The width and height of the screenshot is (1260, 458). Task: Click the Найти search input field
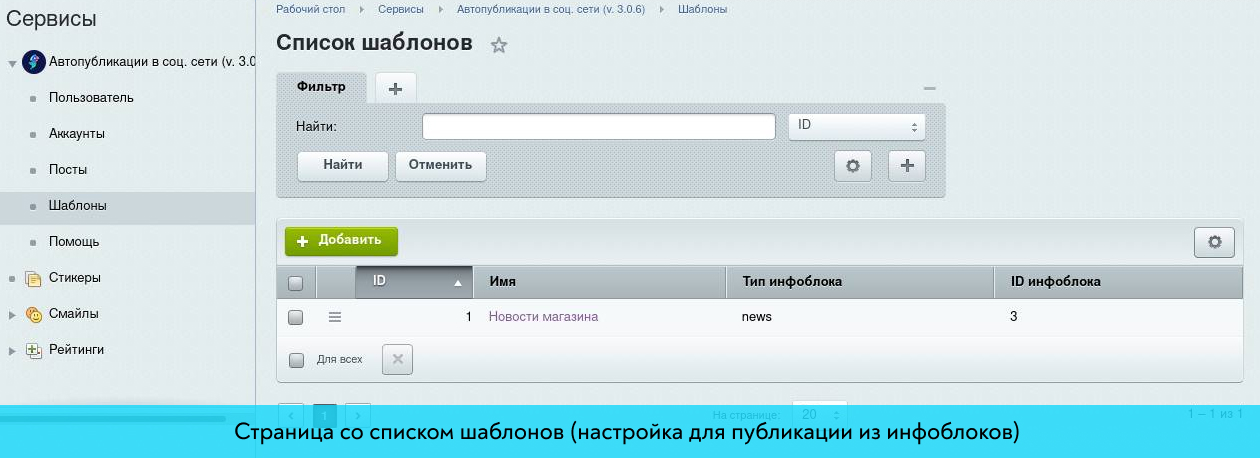(599, 127)
